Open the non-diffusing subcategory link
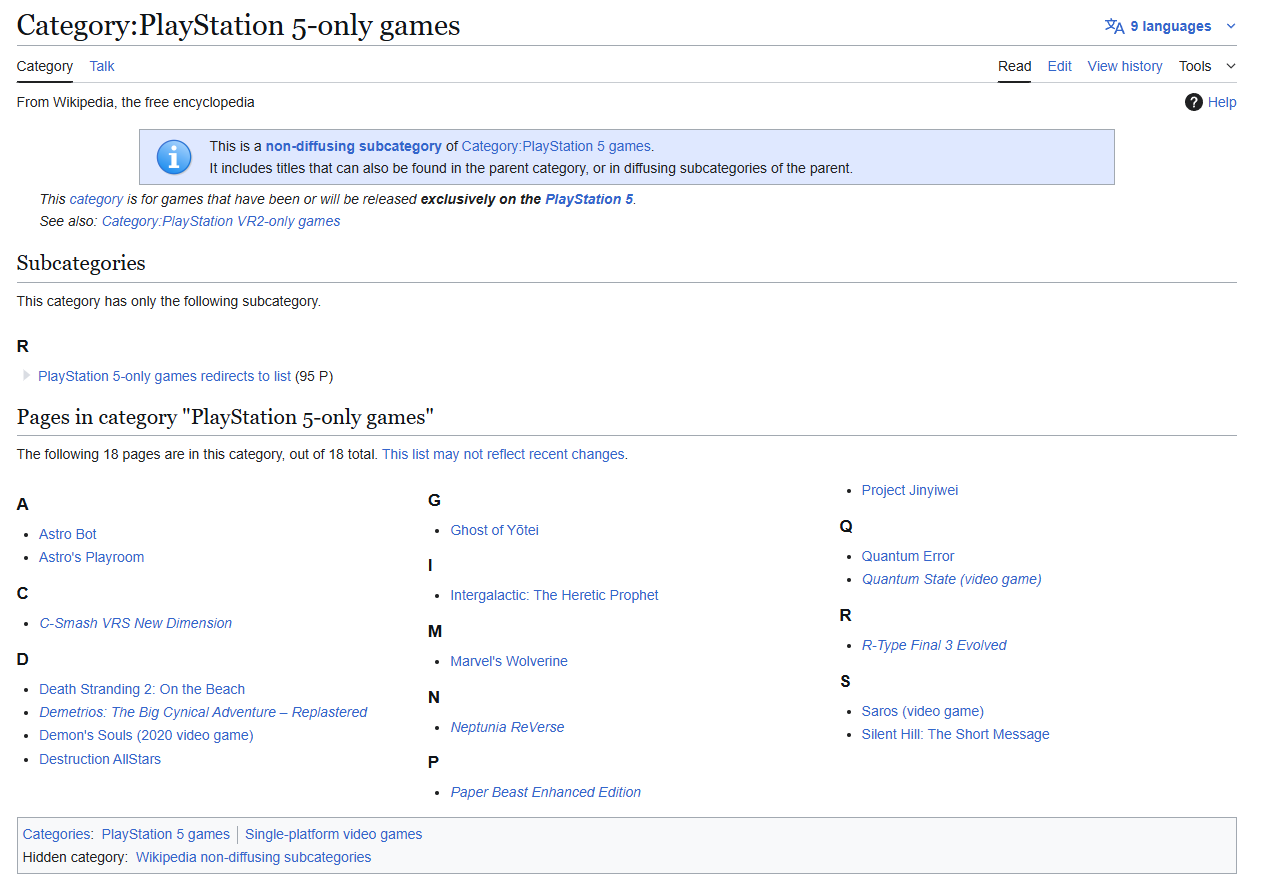Image resolution: width=1261 pixels, height=884 pixels. (353, 146)
